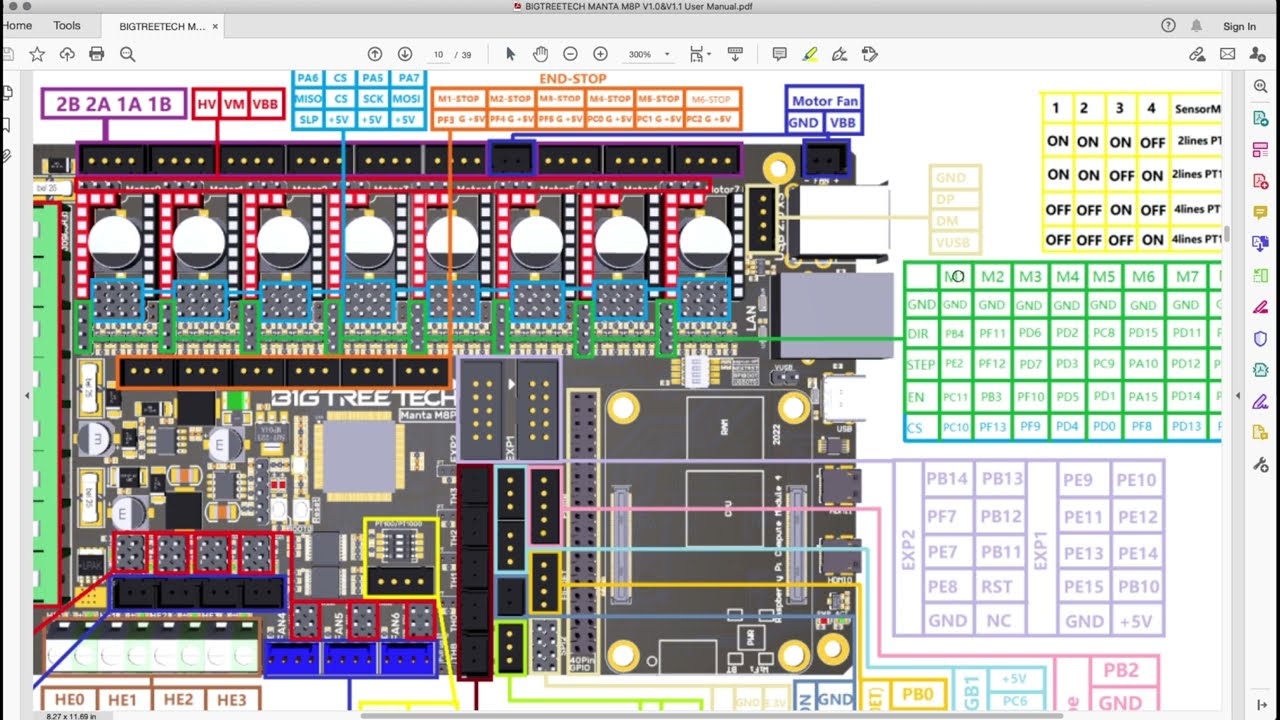Switch to the Tools tab
The height and width of the screenshot is (720, 1280).
(67, 26)
